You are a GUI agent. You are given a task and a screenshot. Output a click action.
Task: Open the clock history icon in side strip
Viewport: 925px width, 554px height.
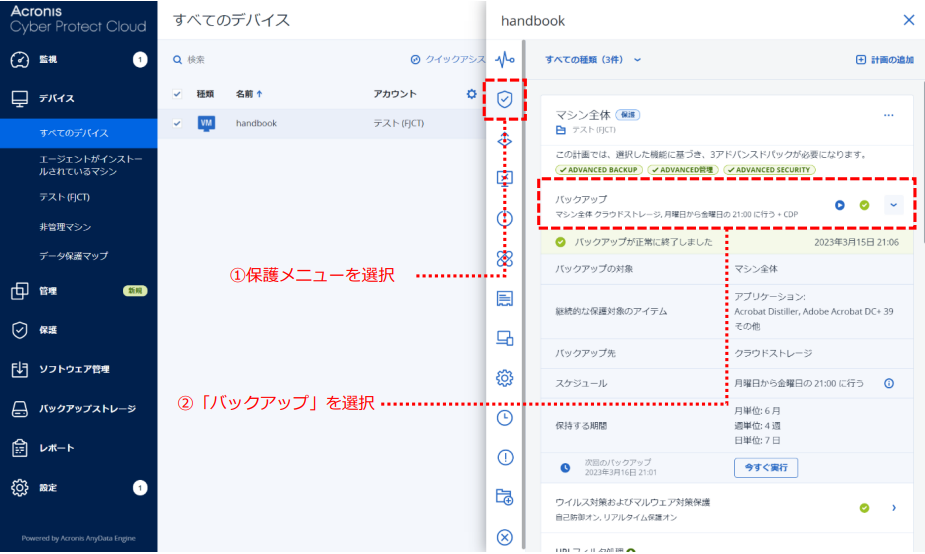(505, 417)
